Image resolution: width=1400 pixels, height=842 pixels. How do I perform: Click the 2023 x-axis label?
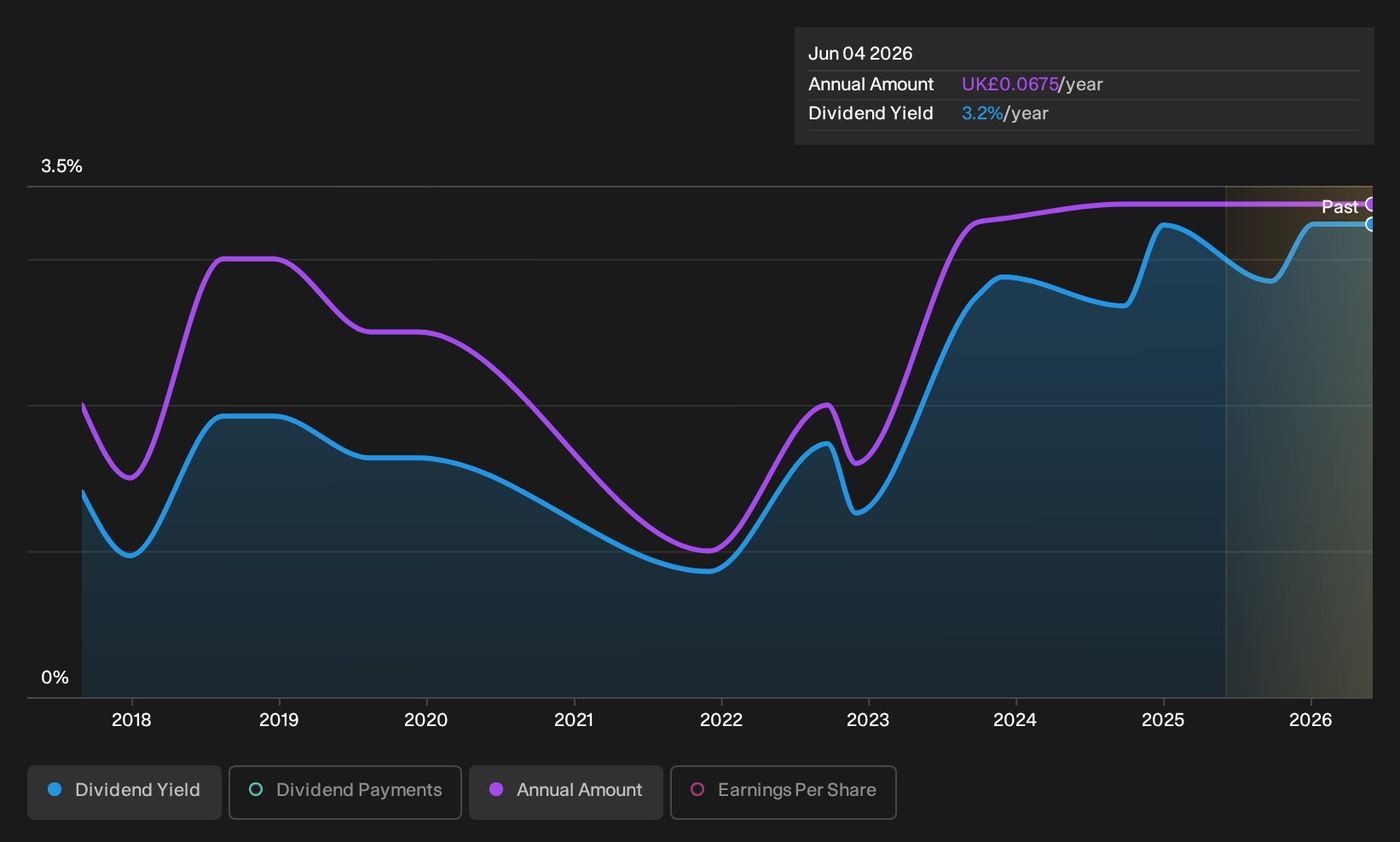pyautogui.click(x=868, y=720)
